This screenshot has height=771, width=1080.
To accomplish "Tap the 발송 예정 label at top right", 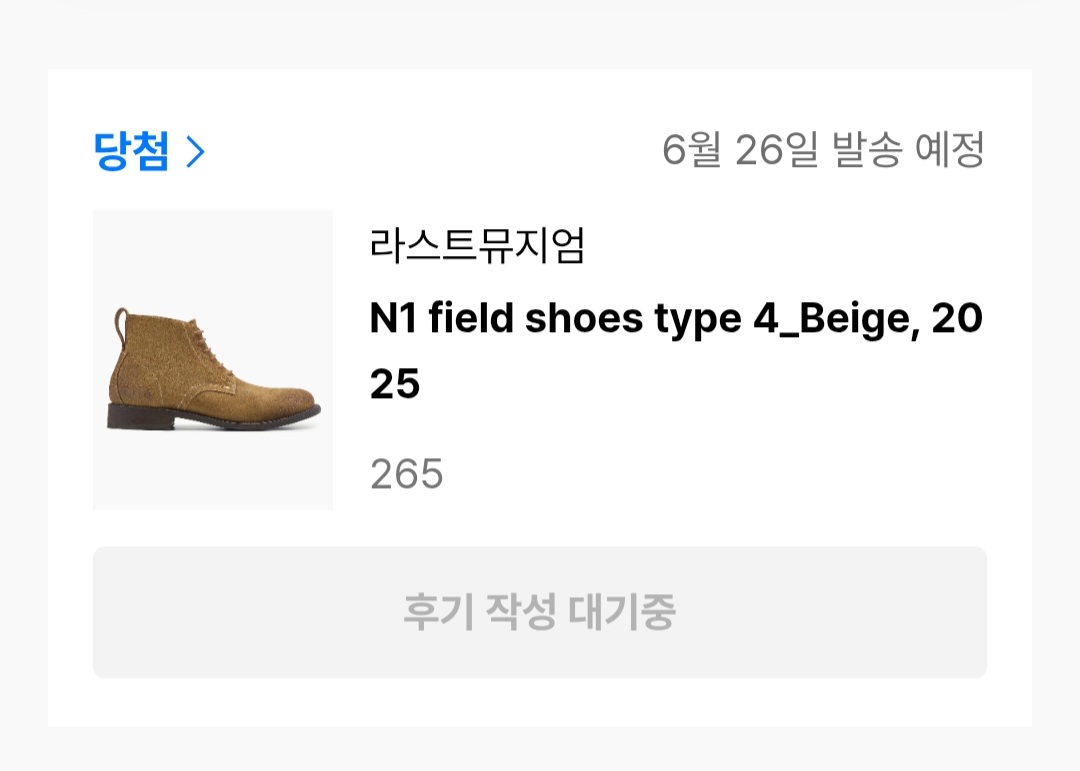I will click(x=908, y=150).
